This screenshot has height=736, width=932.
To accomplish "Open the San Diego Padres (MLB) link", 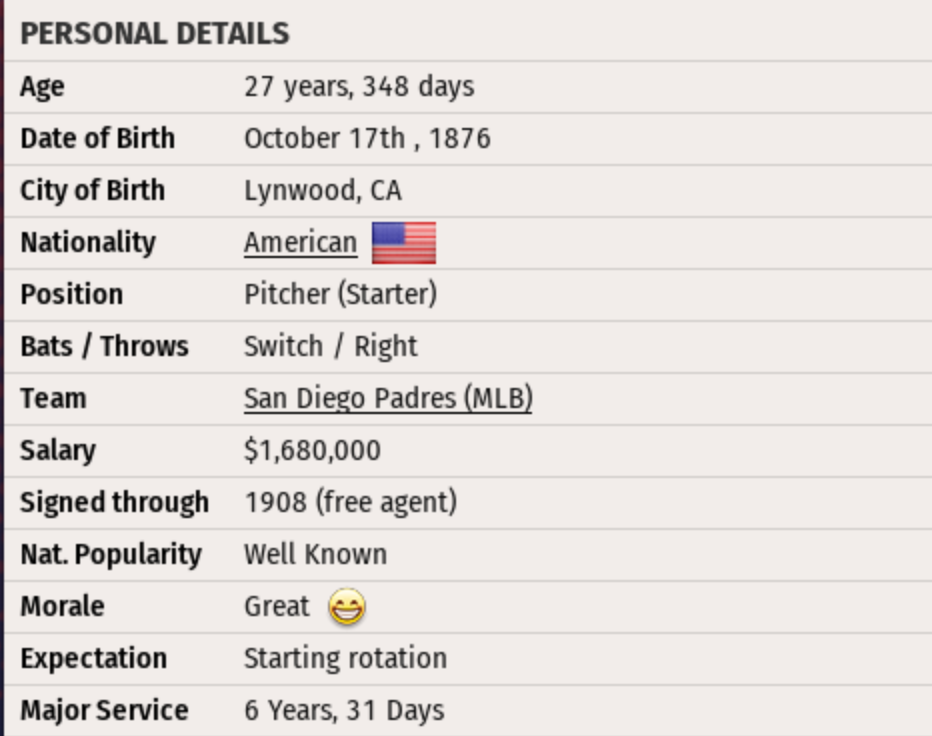I will (x=388, y=399).
